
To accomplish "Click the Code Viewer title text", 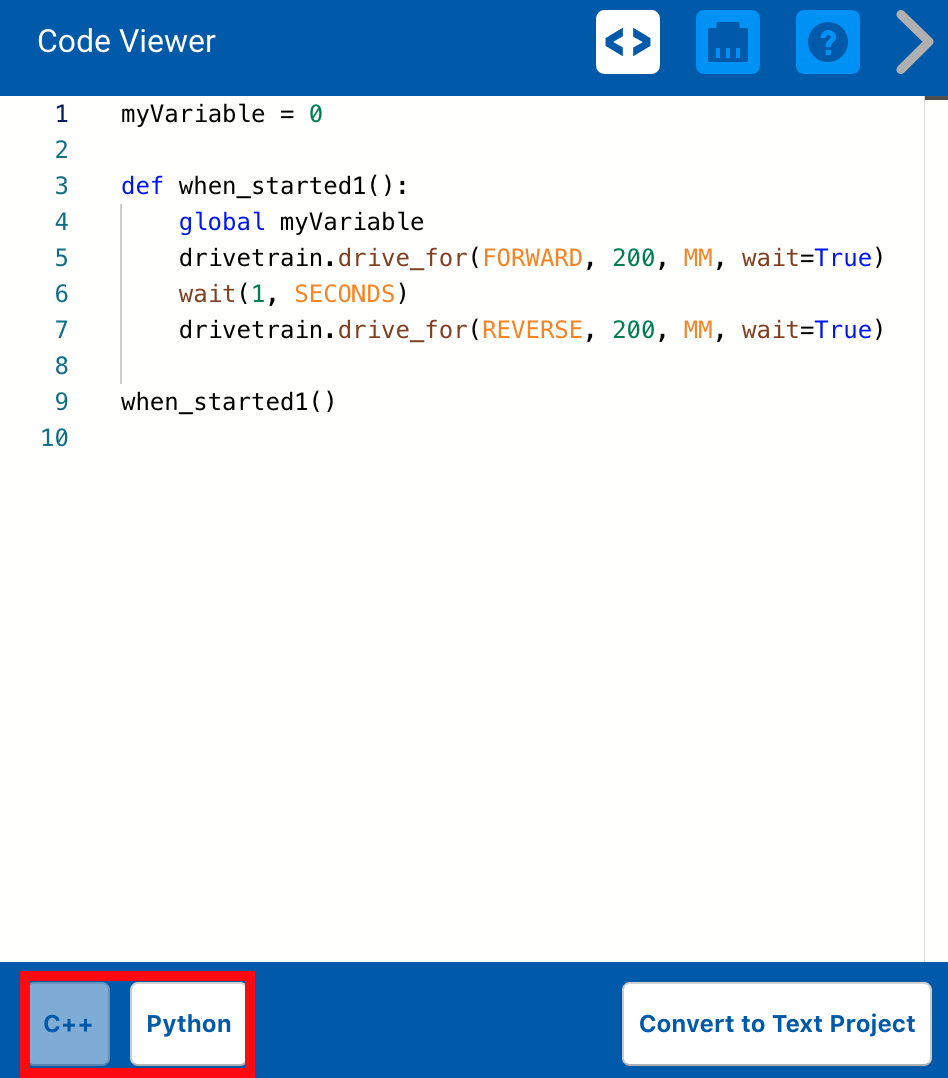I will pos(125,42).
